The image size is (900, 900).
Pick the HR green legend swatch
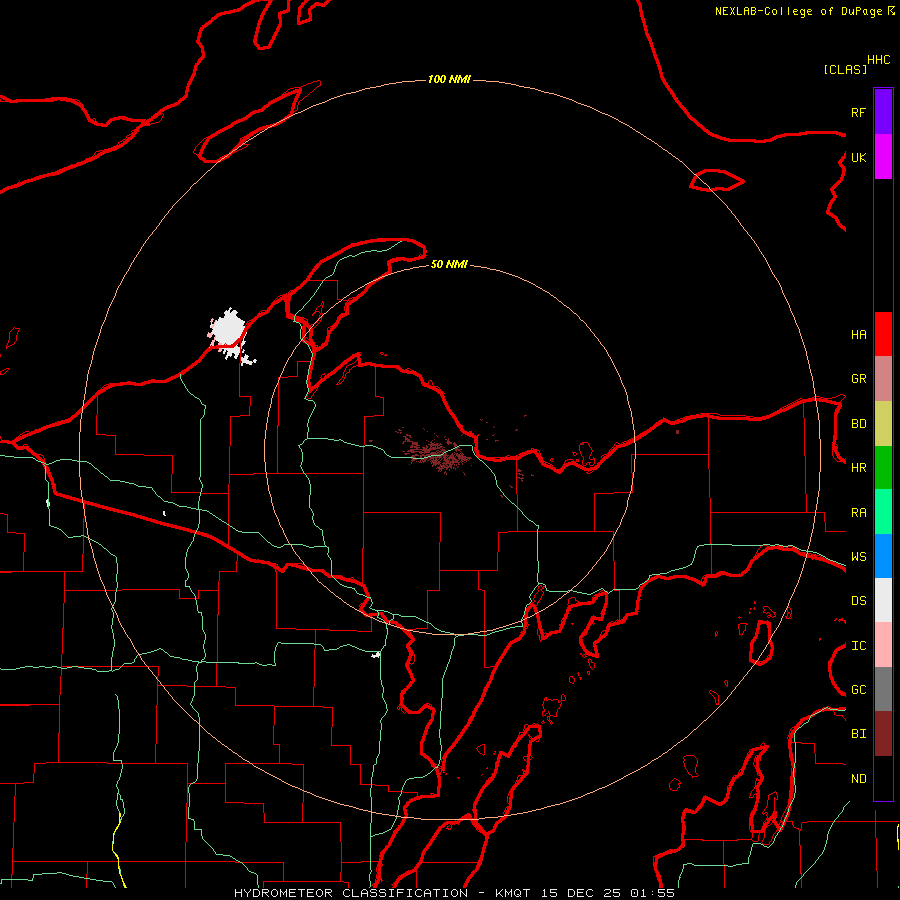pyautogui.click(x=883, y=467)
